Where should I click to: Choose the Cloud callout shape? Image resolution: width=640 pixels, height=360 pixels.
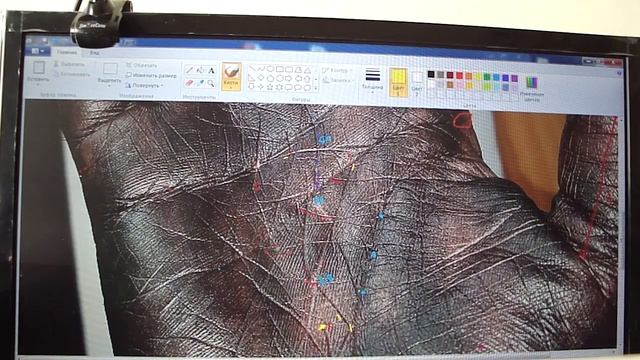(307, 88)
